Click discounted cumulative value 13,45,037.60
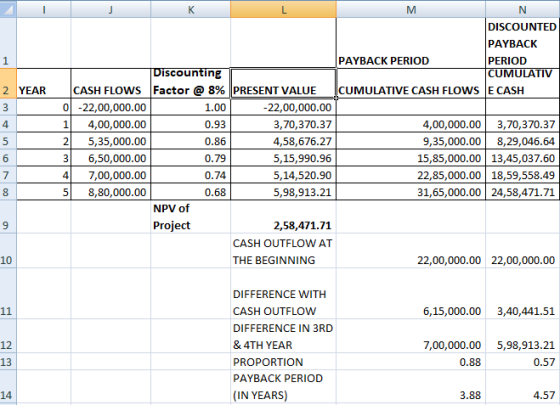 pyautogui.click(x=522, y=158)
